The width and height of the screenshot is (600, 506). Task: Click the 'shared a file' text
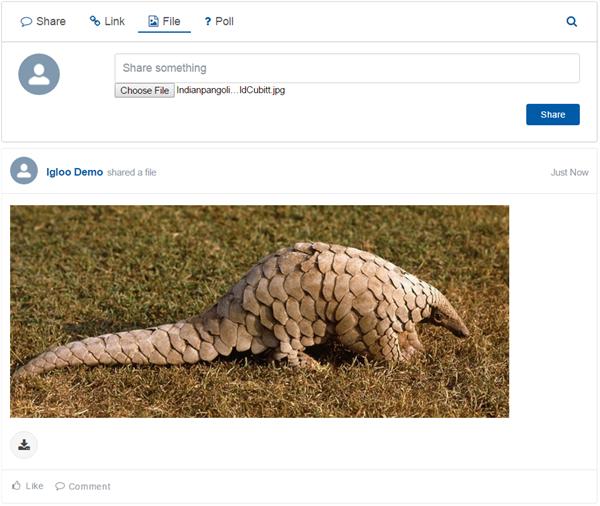tap(132, 173)
